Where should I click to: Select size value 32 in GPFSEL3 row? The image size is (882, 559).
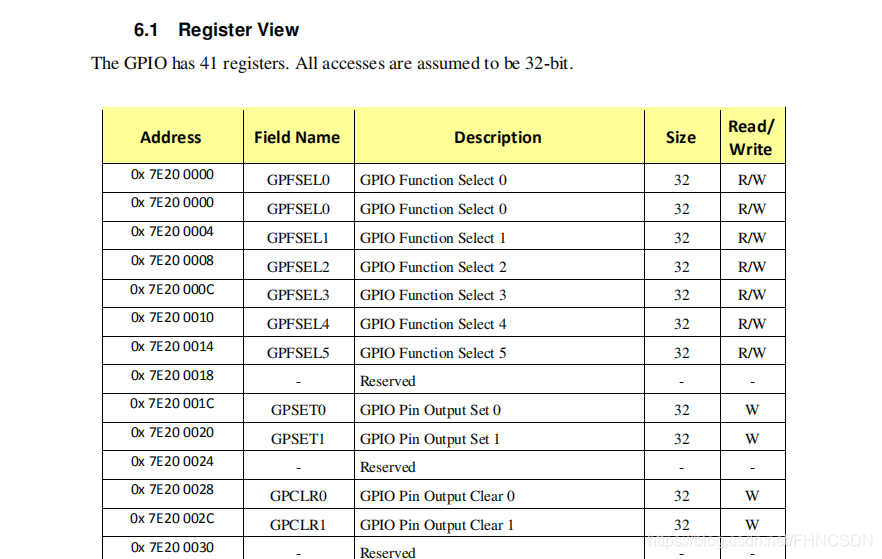(682, 295)
